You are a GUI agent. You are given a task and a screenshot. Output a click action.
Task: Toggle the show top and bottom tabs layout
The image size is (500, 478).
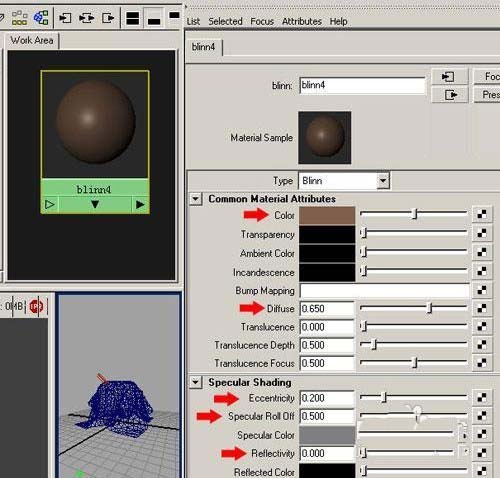point(132,18)
